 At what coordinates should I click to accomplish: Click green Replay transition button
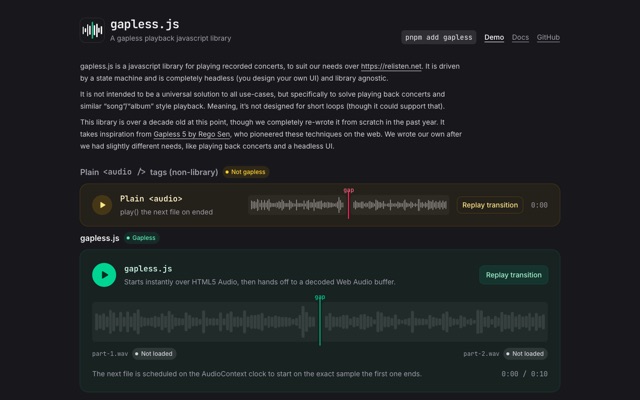tap(513, 275)
